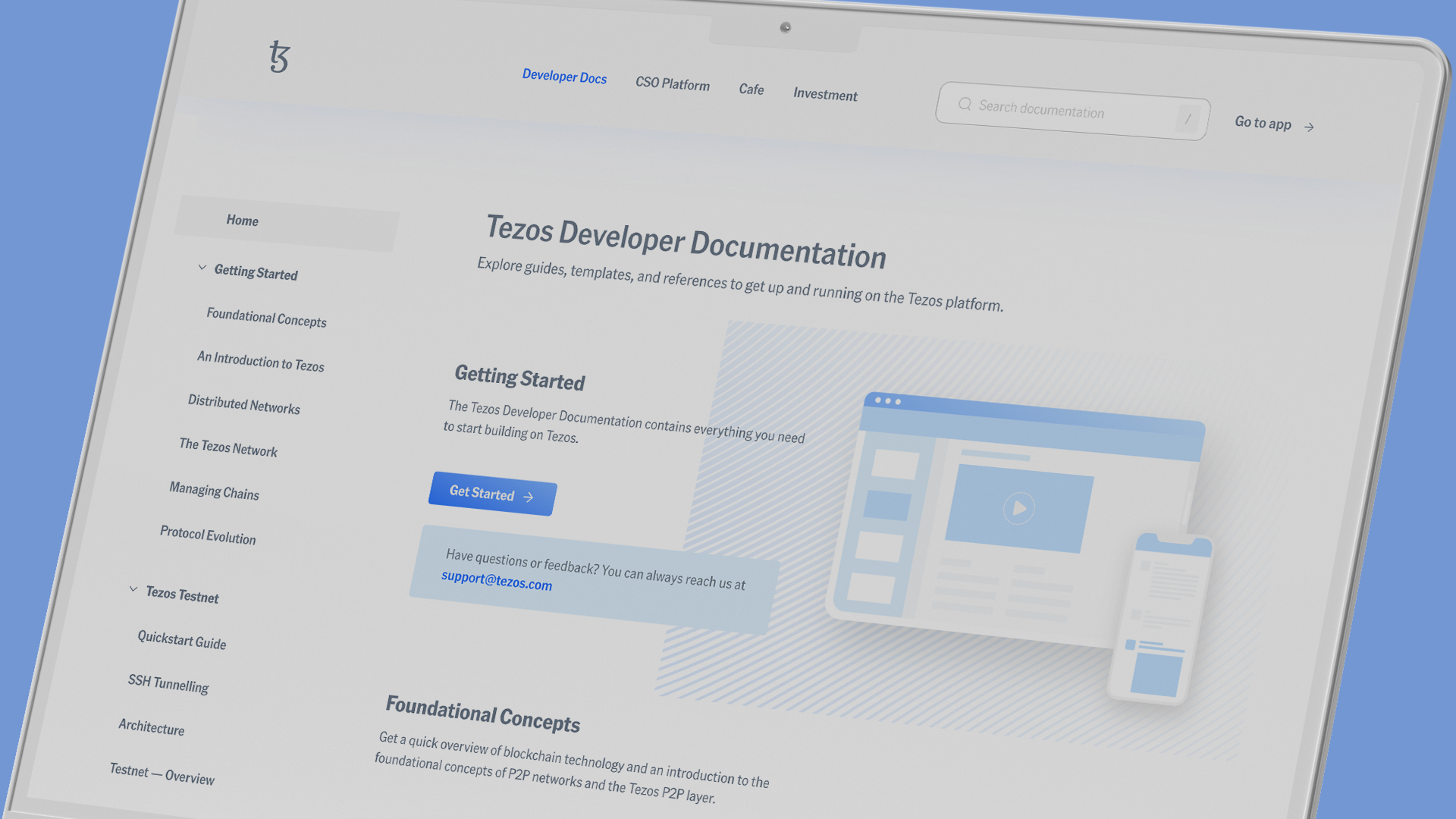
Task: Go to the Cafe nav item
Action: coord(752,89)
